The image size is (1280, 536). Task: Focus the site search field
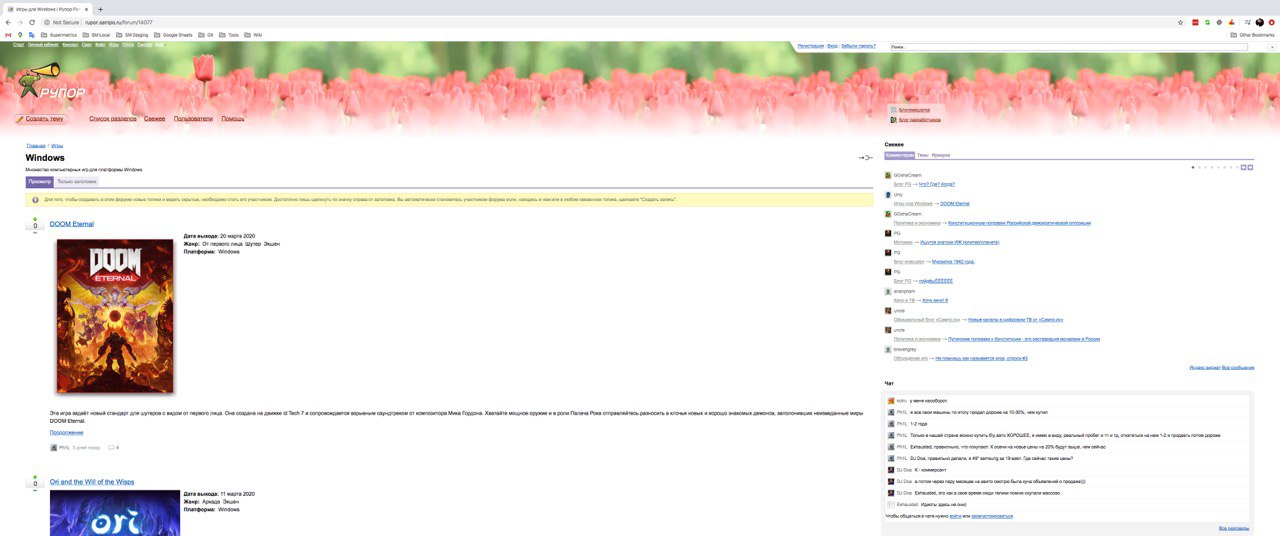coord(1069,46)
